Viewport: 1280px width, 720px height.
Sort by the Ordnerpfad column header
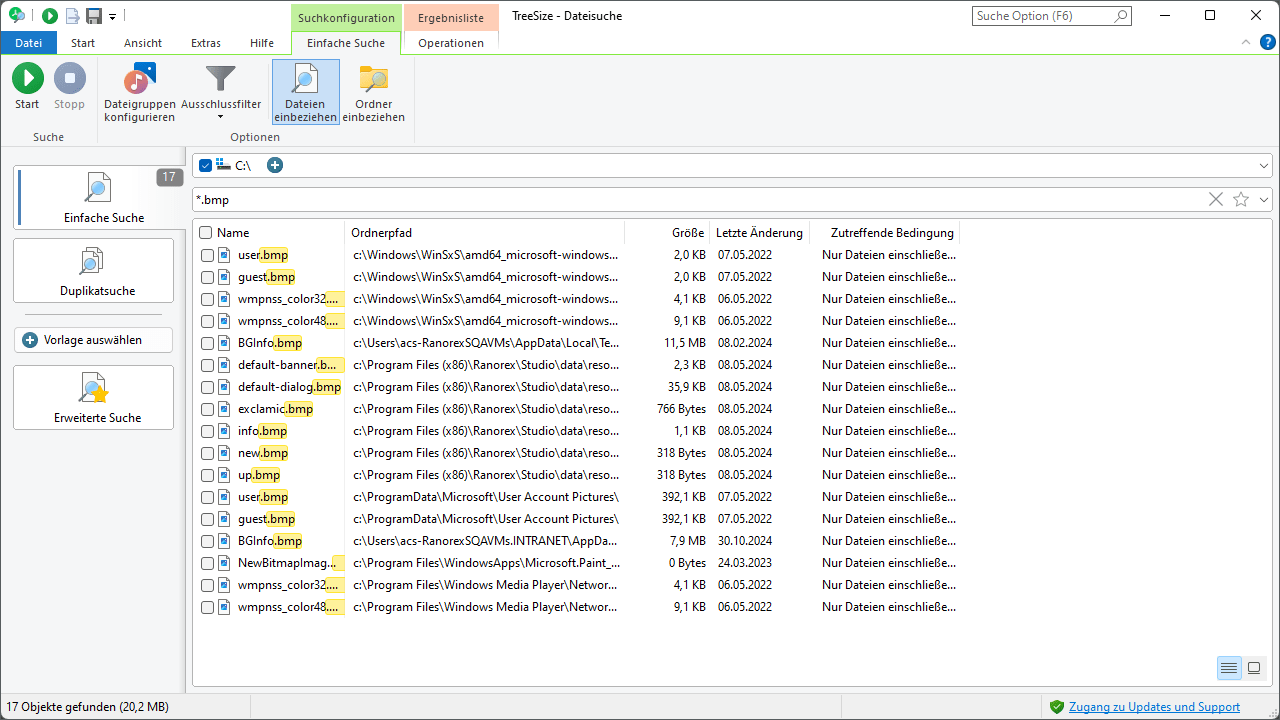point(485,233)
